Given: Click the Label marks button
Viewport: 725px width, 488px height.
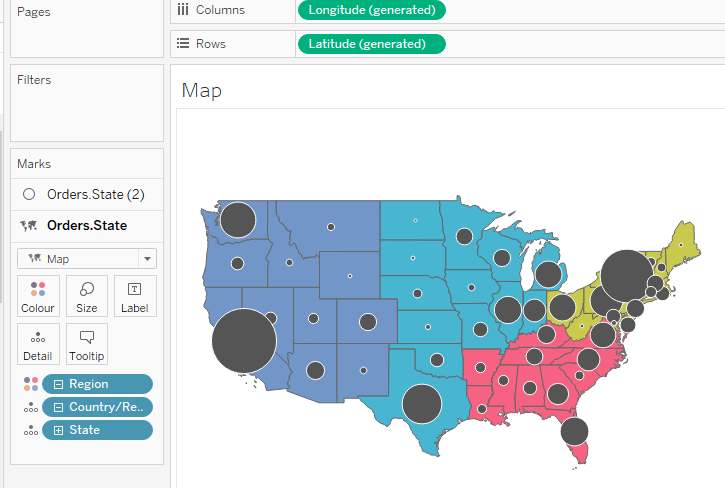Looking at the screenshot, I should pos(135,297).
